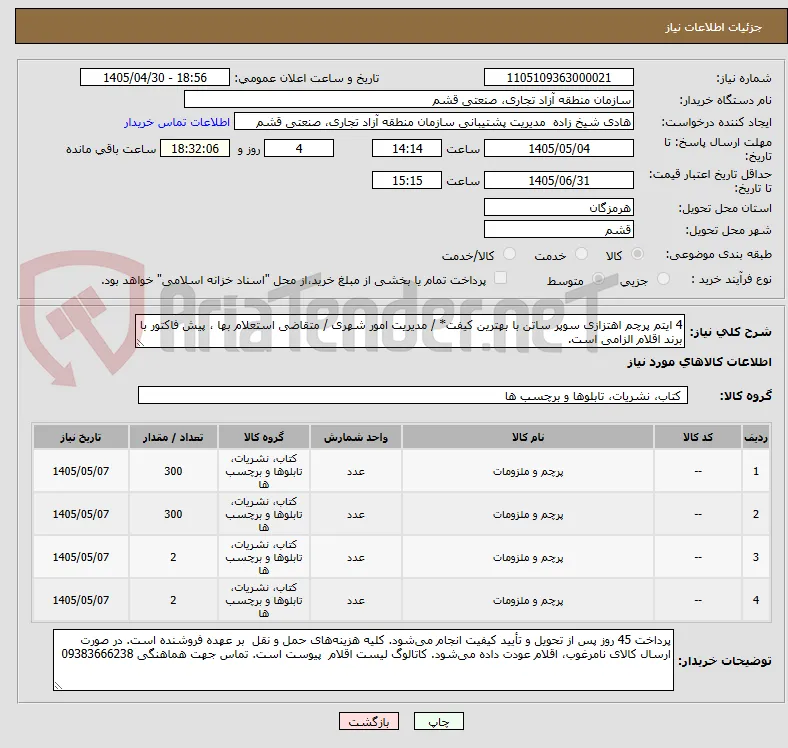The height and width of the screenshot is (748, 788).
Task: Click the اطلاعات کالاهای مورد نیاز heading
Action: [x=699, y=362]
